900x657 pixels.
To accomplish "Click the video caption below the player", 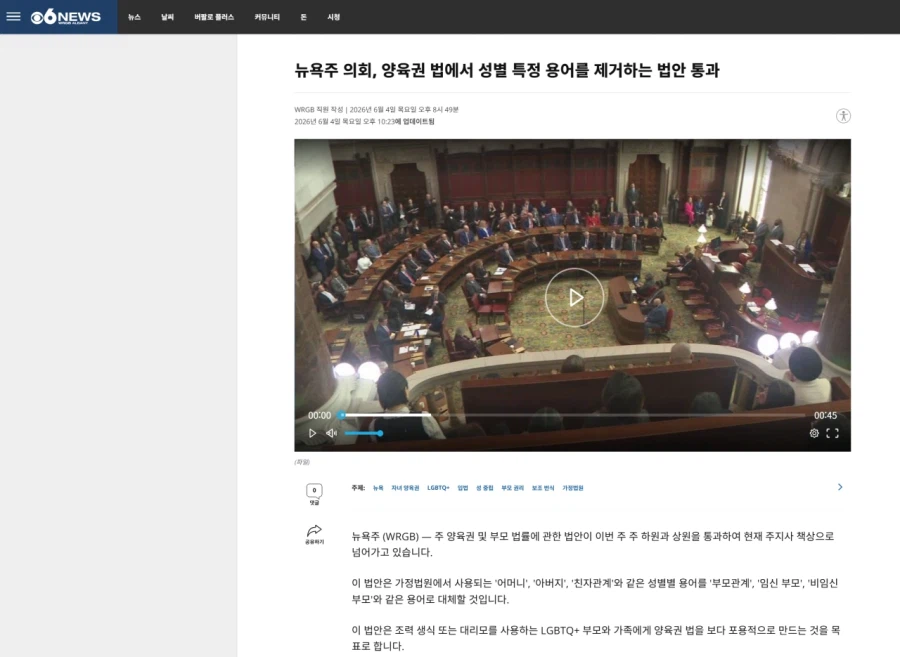I will click(x=302, y=462).
